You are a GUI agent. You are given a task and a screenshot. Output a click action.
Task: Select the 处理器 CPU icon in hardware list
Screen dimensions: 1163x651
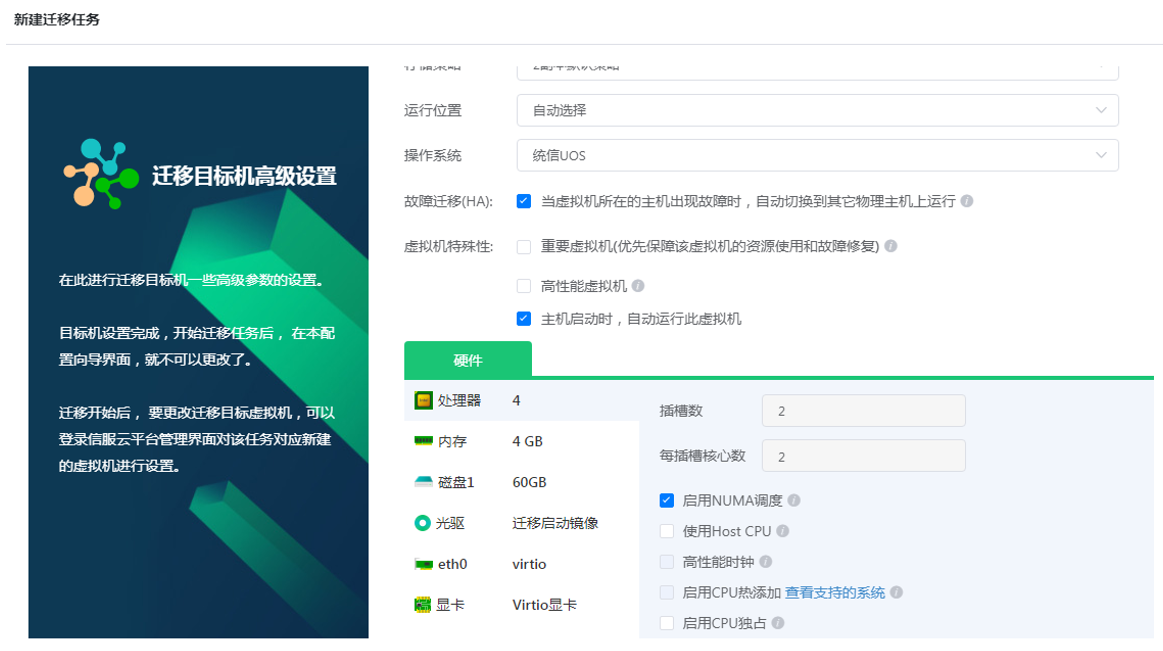[x=423, y=399]
